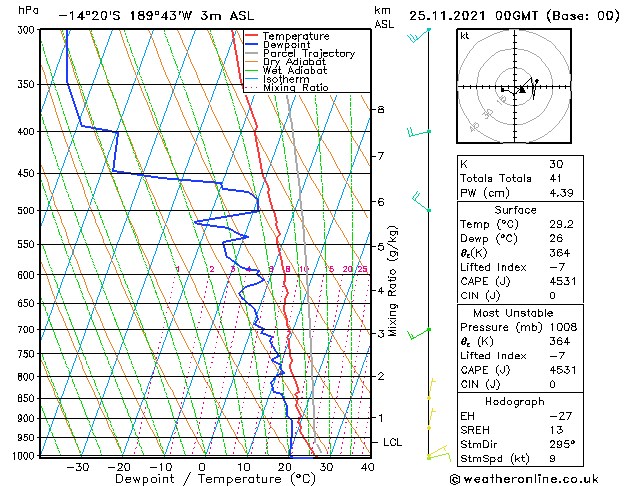This screenshot has width=629, height=486.
Task: Click the yellow wind barb near 850 hPa
Action: pos(431,389)
